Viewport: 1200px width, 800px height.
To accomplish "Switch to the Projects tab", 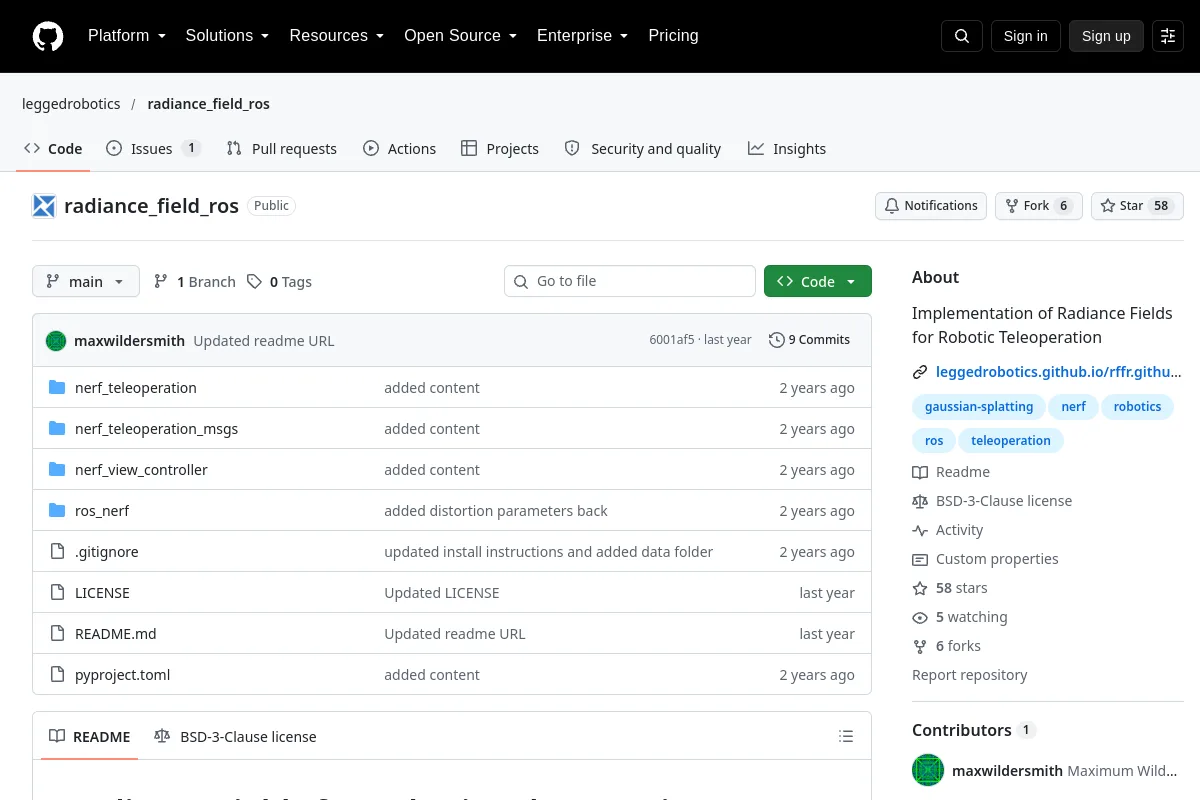I will coord(500,148).
